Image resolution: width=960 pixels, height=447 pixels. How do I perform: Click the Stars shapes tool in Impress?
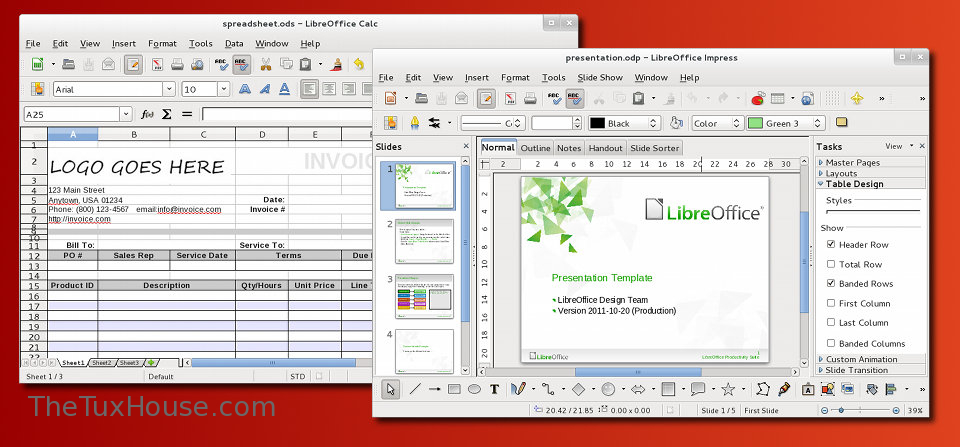[x=728, y=389]
